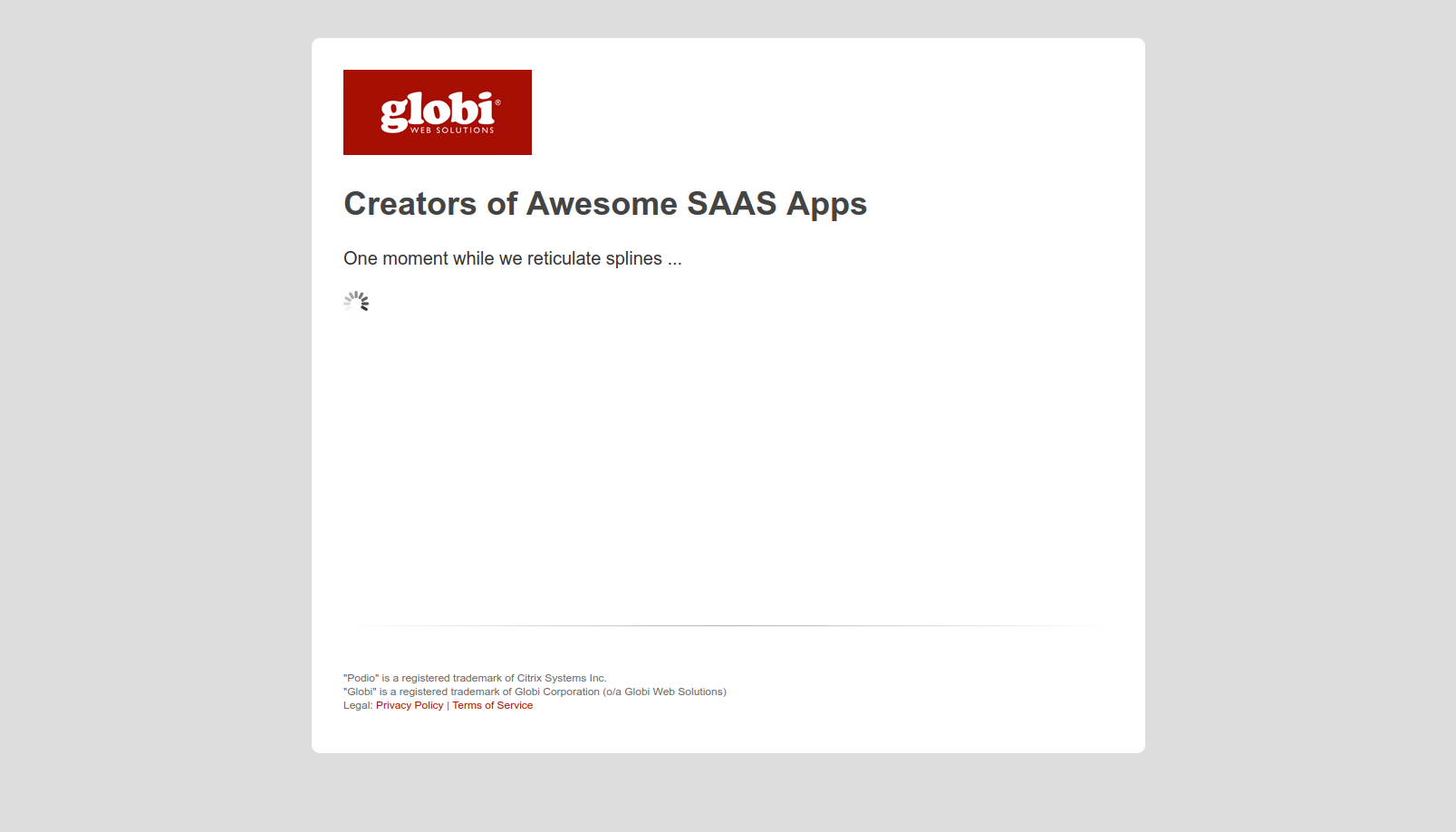This screenshot has width=1456, height=832.
Task: Open the Terms of Service link
Action: 493,705
